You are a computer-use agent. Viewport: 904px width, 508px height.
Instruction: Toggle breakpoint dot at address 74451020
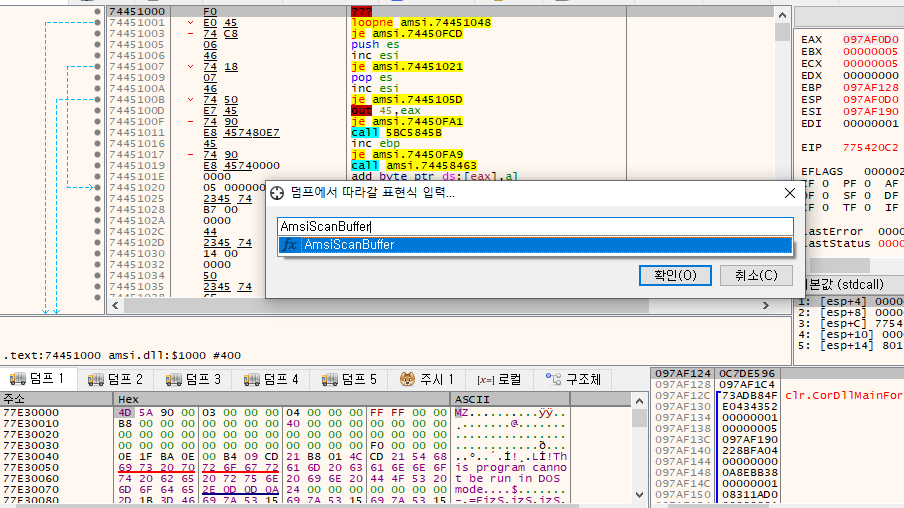tap(97, 187)
